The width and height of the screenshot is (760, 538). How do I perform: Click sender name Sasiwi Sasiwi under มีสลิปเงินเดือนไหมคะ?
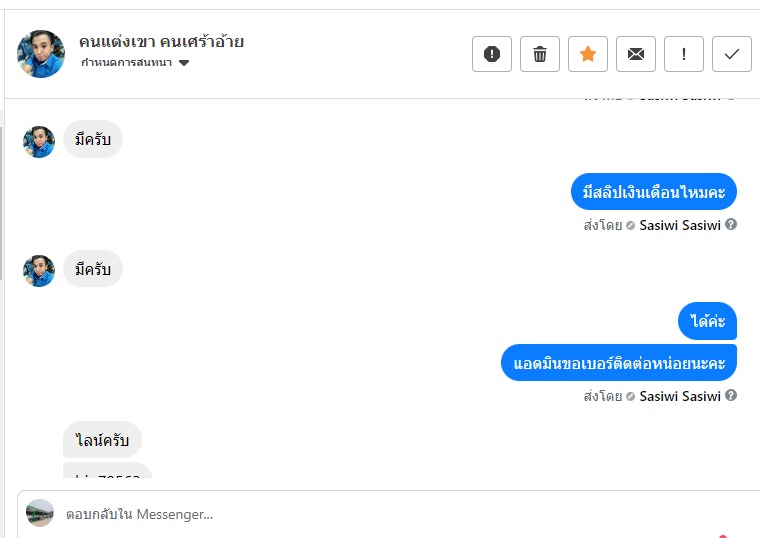[680, 225]
